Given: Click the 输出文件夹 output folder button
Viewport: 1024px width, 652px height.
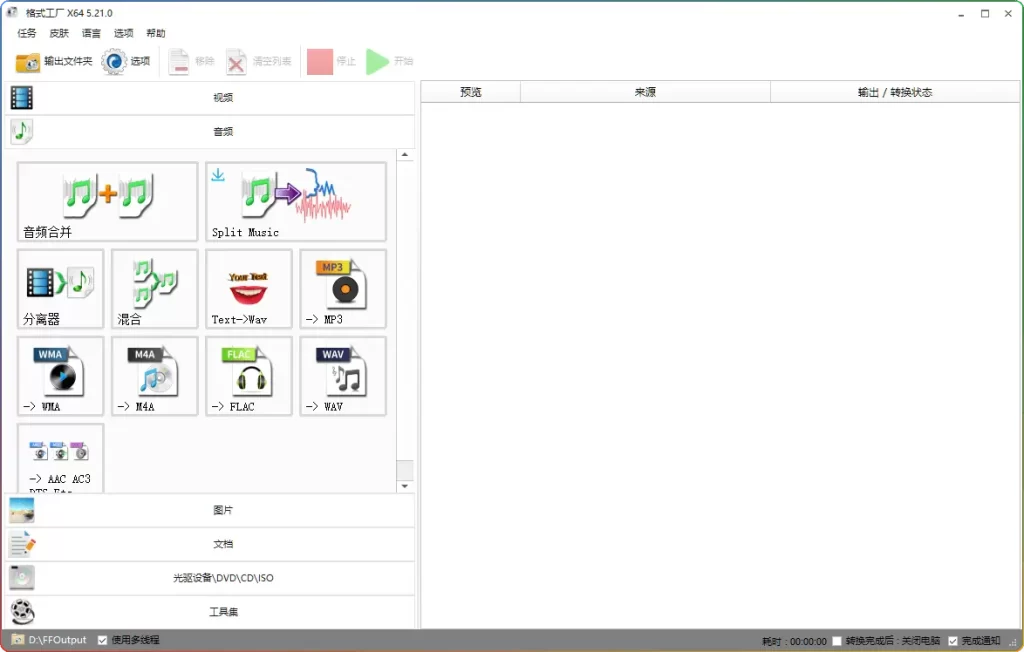Looking at the screenshot, I should click(x=54, y=61).
